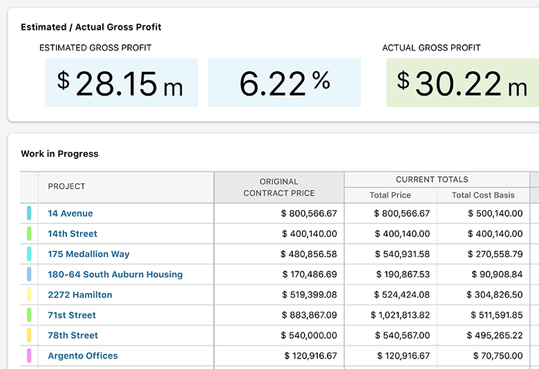Open the 2272 Hamilton project link
The image size is (539, 369).
tap(80, 295)
